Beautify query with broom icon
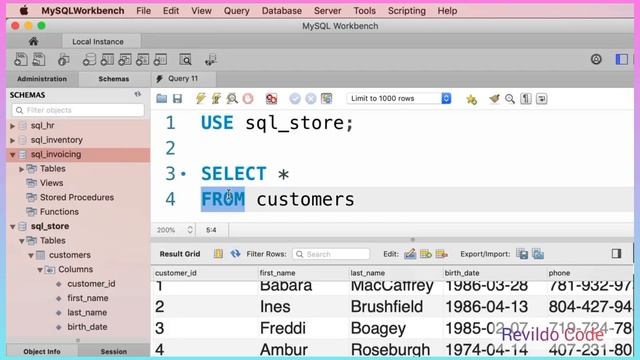The width and height of the screenshot is (640, 360). 494,98
